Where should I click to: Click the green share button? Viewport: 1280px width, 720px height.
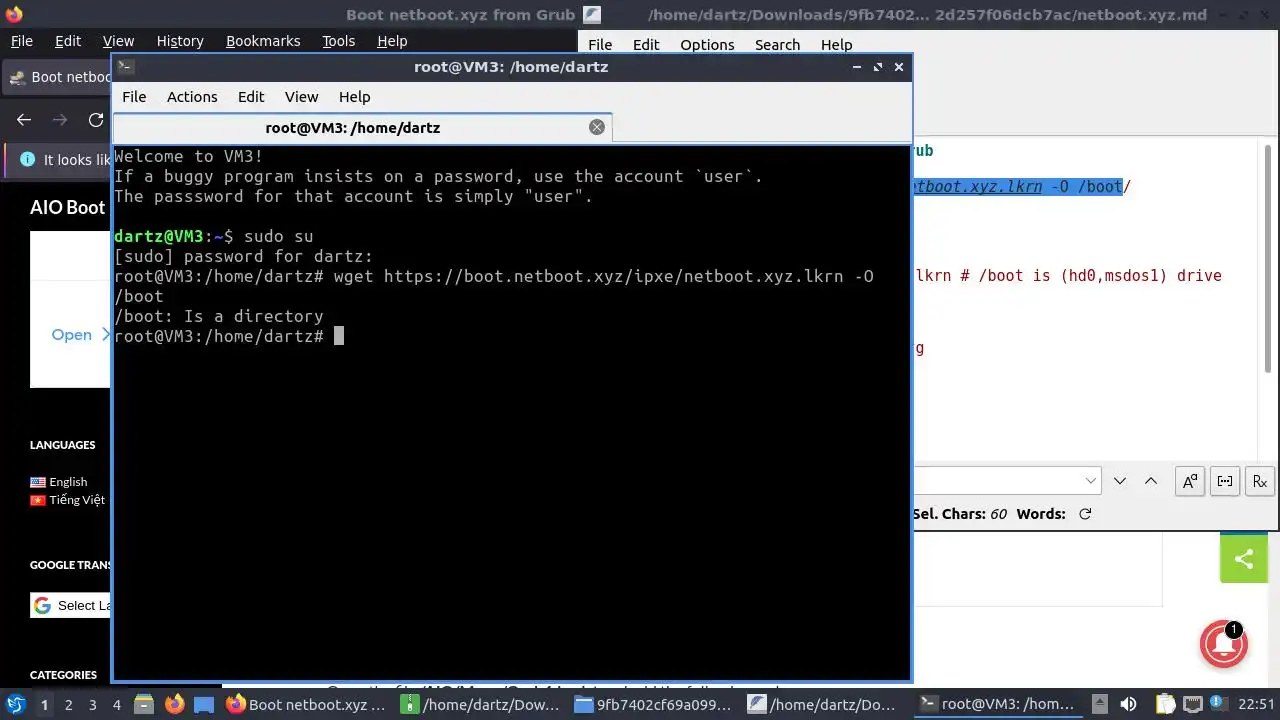[x=1244, y=559]
